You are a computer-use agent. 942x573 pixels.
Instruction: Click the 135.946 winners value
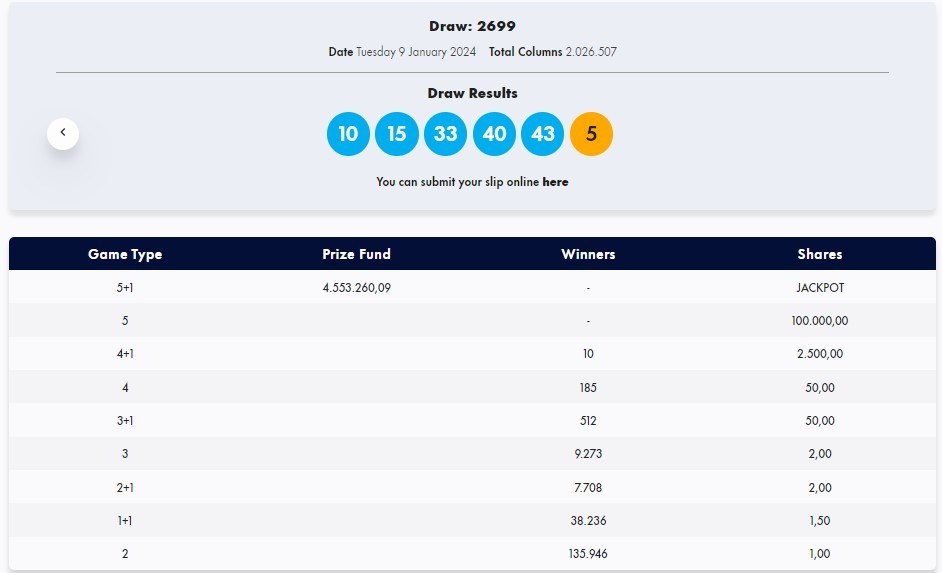pyautogui.click(x=588, y=553)
